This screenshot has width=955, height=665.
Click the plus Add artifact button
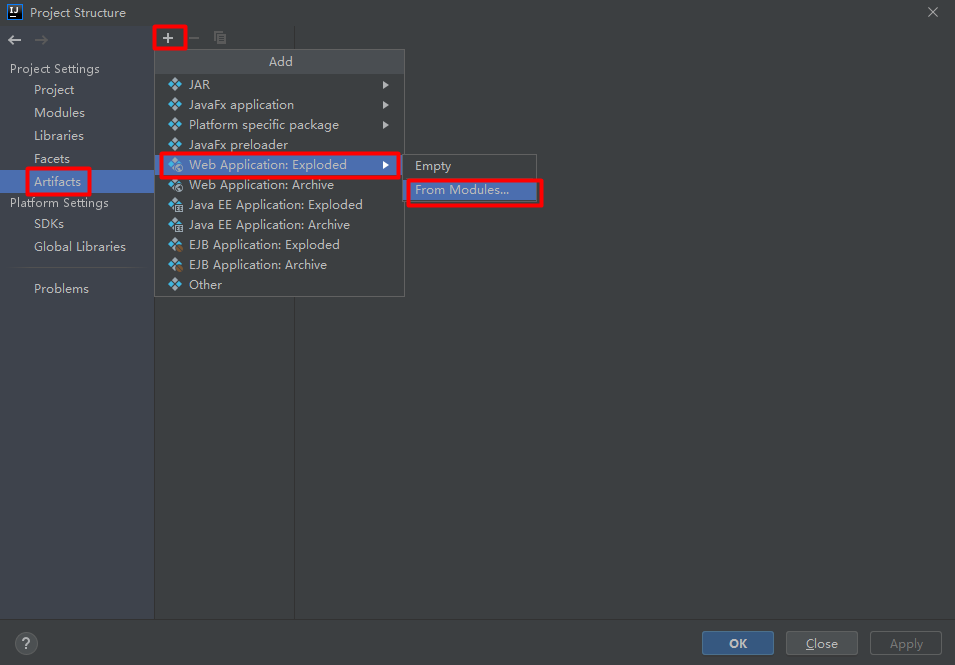pyautogui.click(x=168, y=38)
